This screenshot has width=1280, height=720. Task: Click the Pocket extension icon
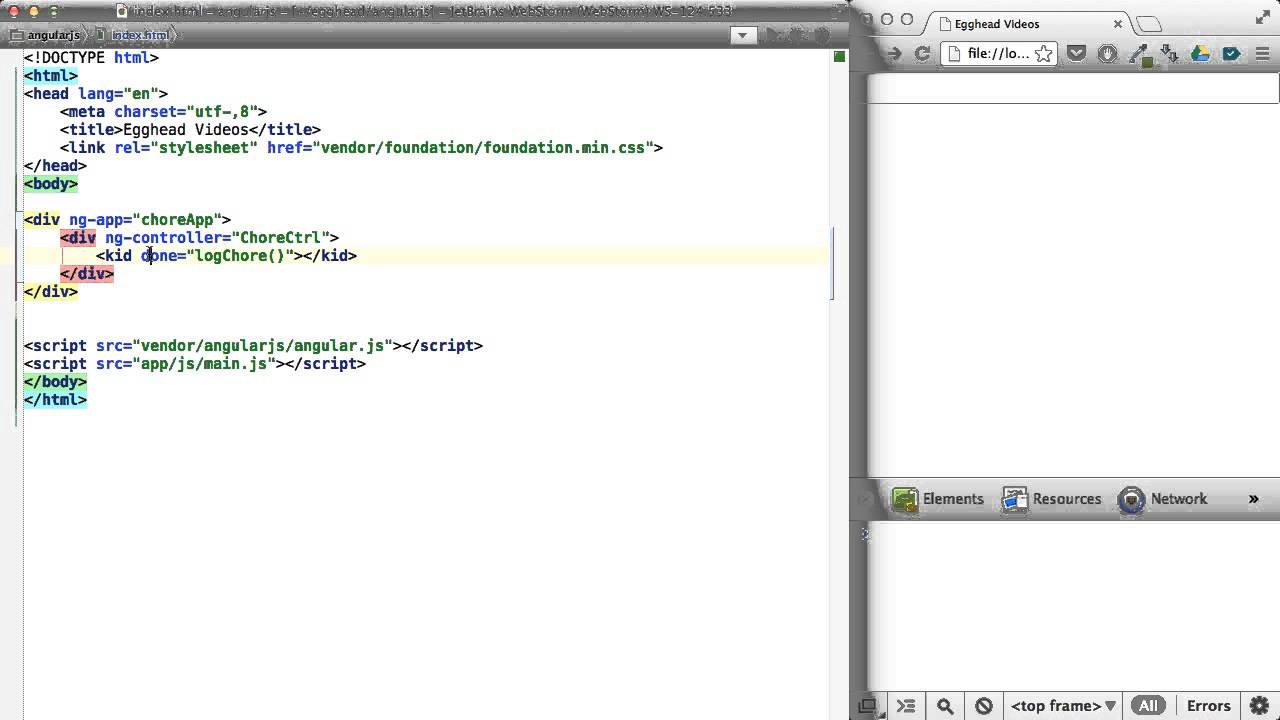(1076, 54)
